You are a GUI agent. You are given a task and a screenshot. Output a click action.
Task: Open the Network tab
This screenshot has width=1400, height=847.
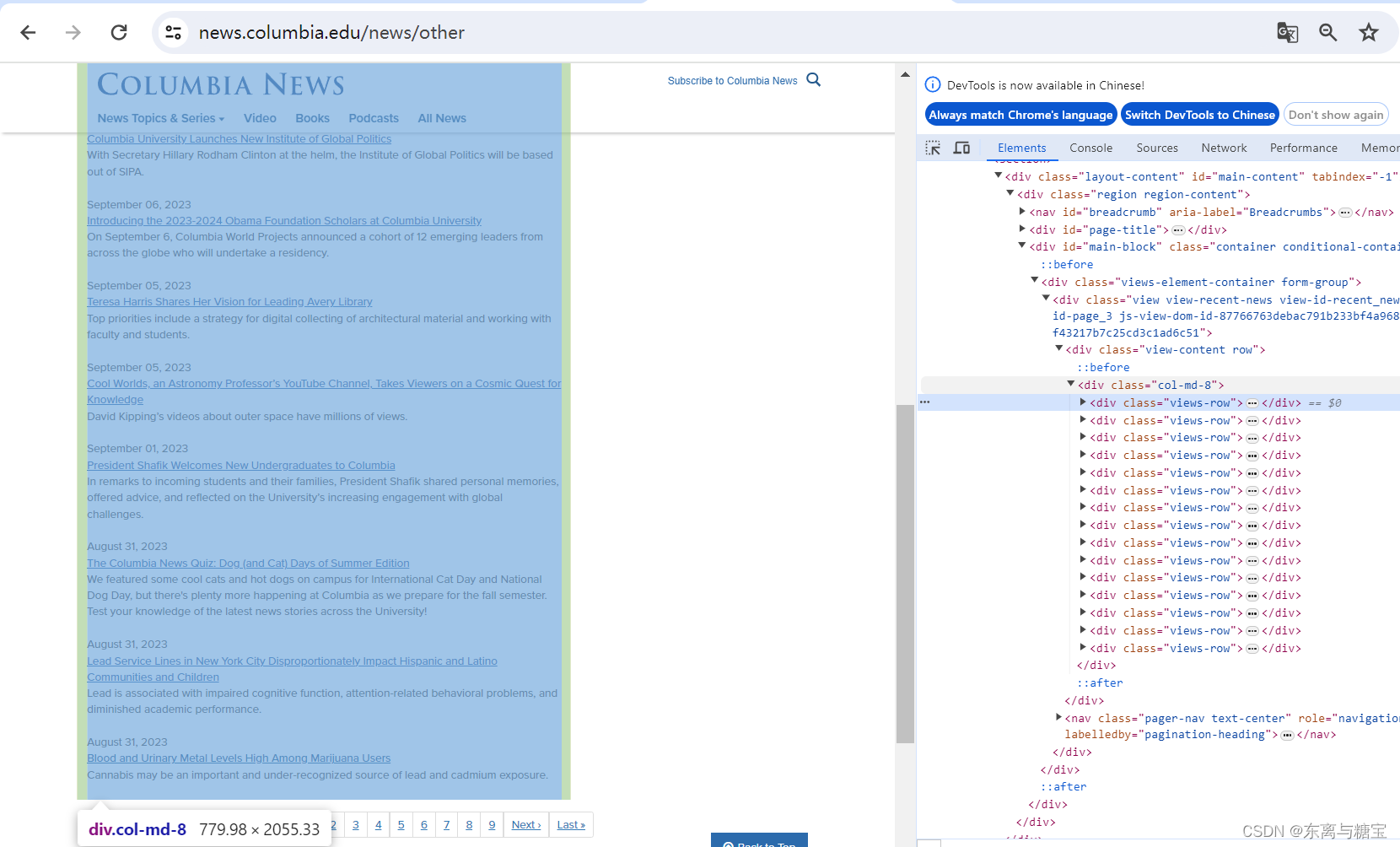pyautogui.click(x=1224, y=148)
